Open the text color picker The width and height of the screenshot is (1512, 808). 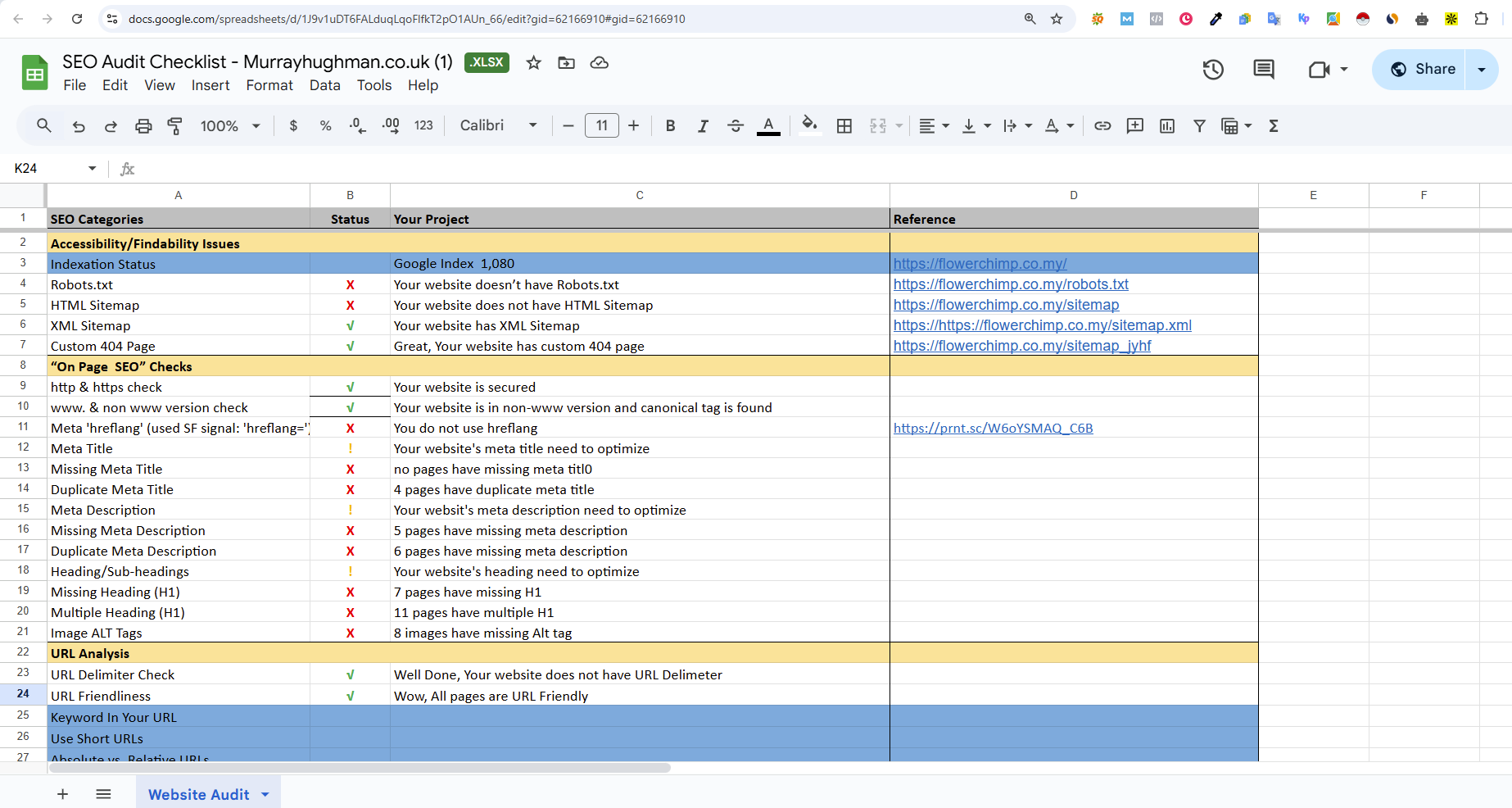click(x=768, y=125)
